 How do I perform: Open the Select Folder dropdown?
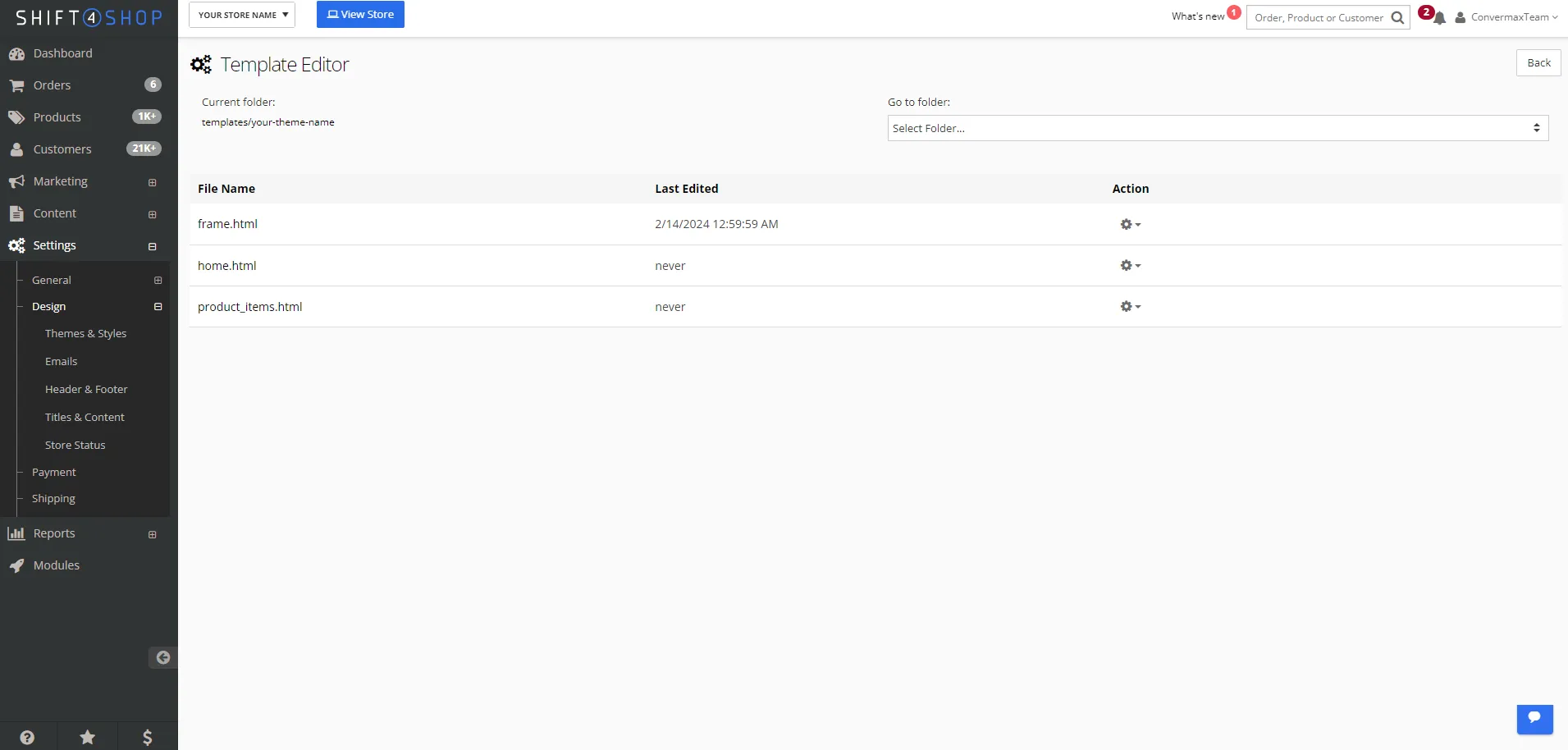tap(1217, 128)
